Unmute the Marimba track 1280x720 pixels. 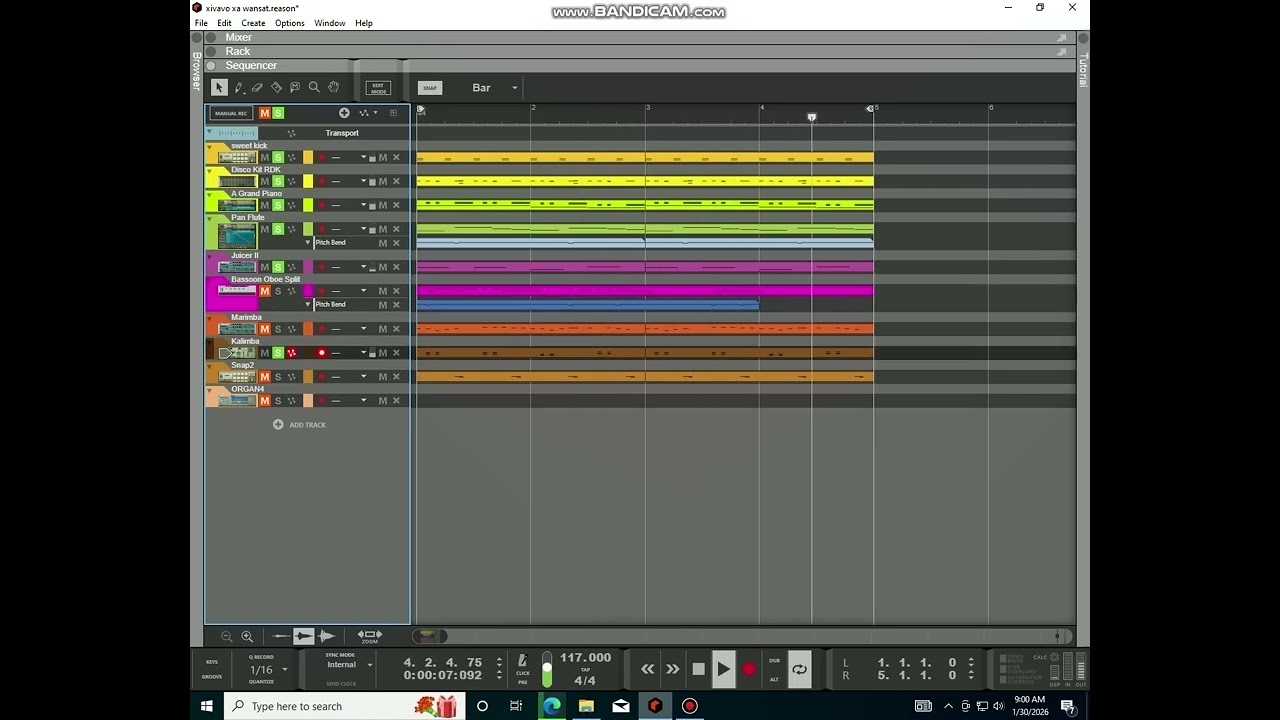point(265,329)
